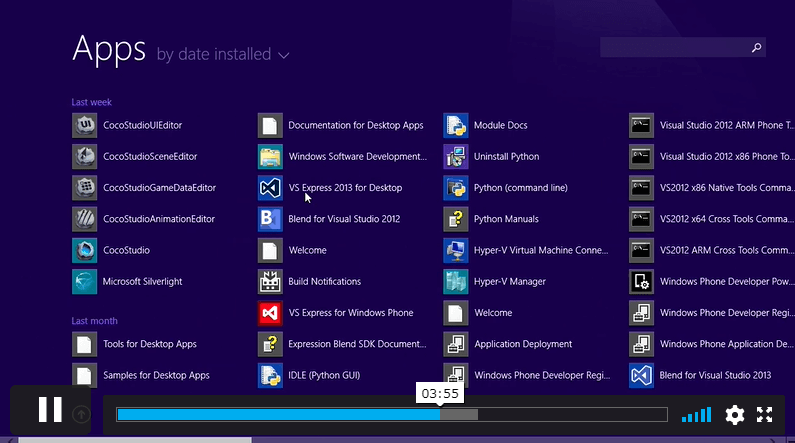This screenshot has height=443, width=795.
Task: Launch the IDLE (Python GUI) icon
Action: click(x=270, y=376)
